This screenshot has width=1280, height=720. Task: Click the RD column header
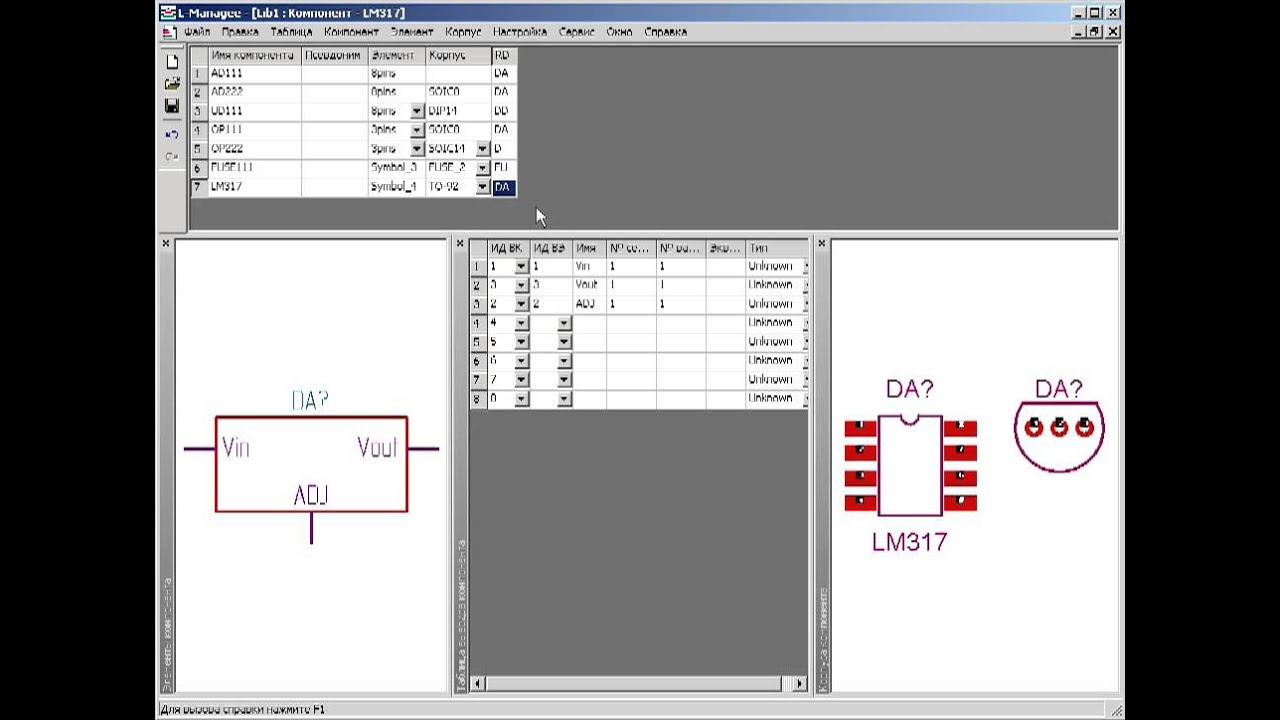tap(503, 56)
